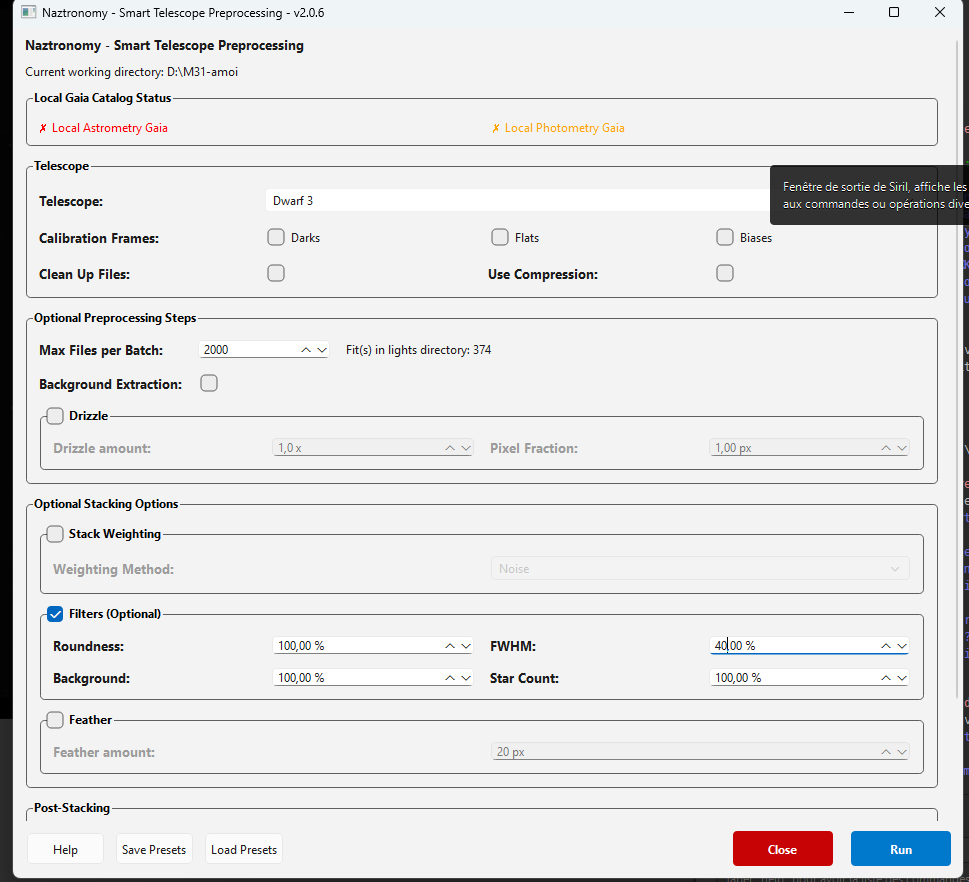The width and height of the screenshot is (969, 882).
Task: Click the Local Photometry Gaia status
Action: (x=558, y=128)
